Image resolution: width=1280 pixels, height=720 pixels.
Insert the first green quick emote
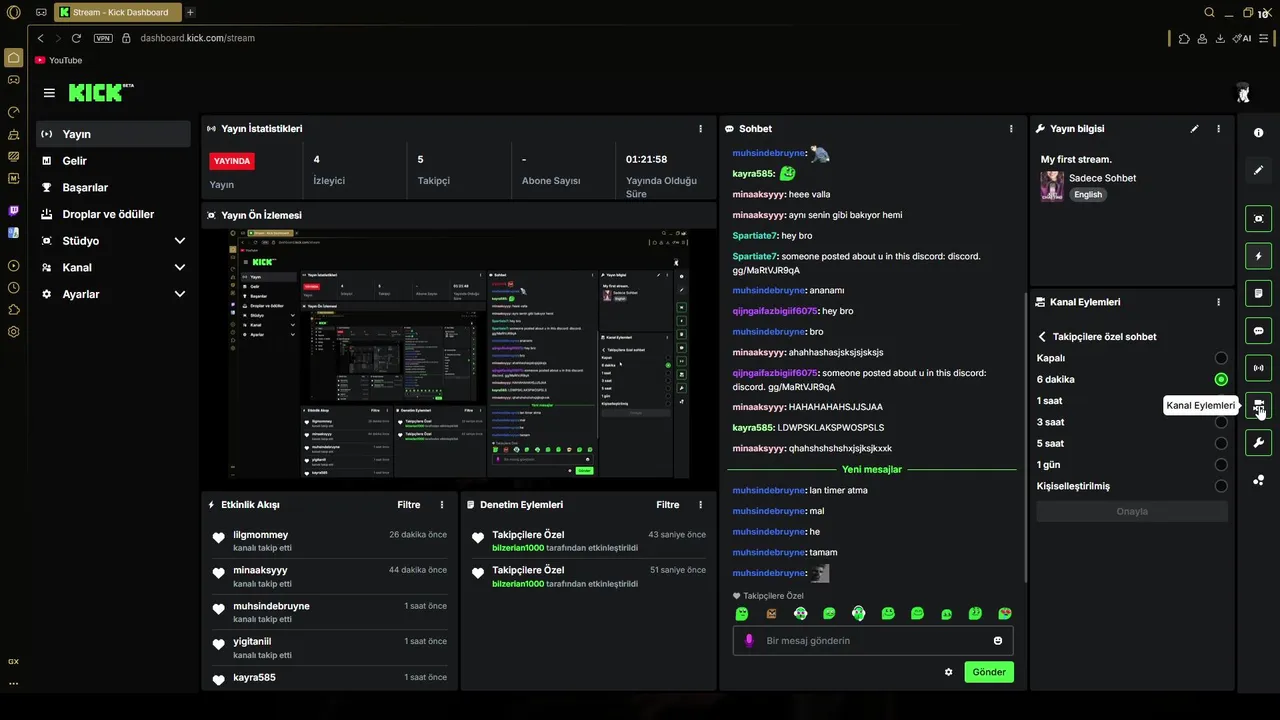tap(742, 613)
